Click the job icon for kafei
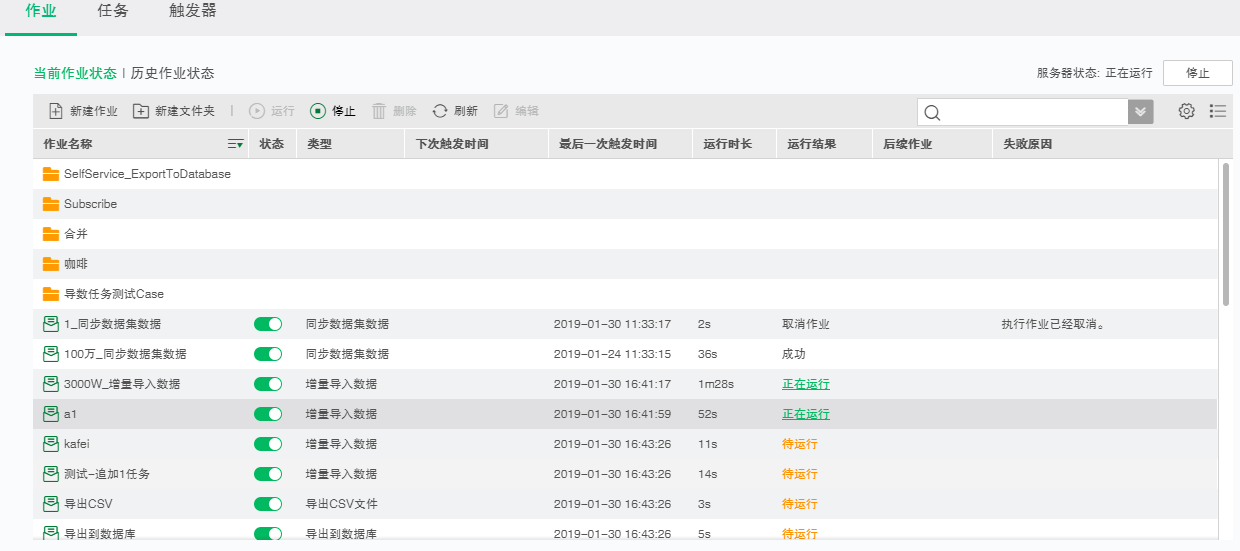 (51, 444)
